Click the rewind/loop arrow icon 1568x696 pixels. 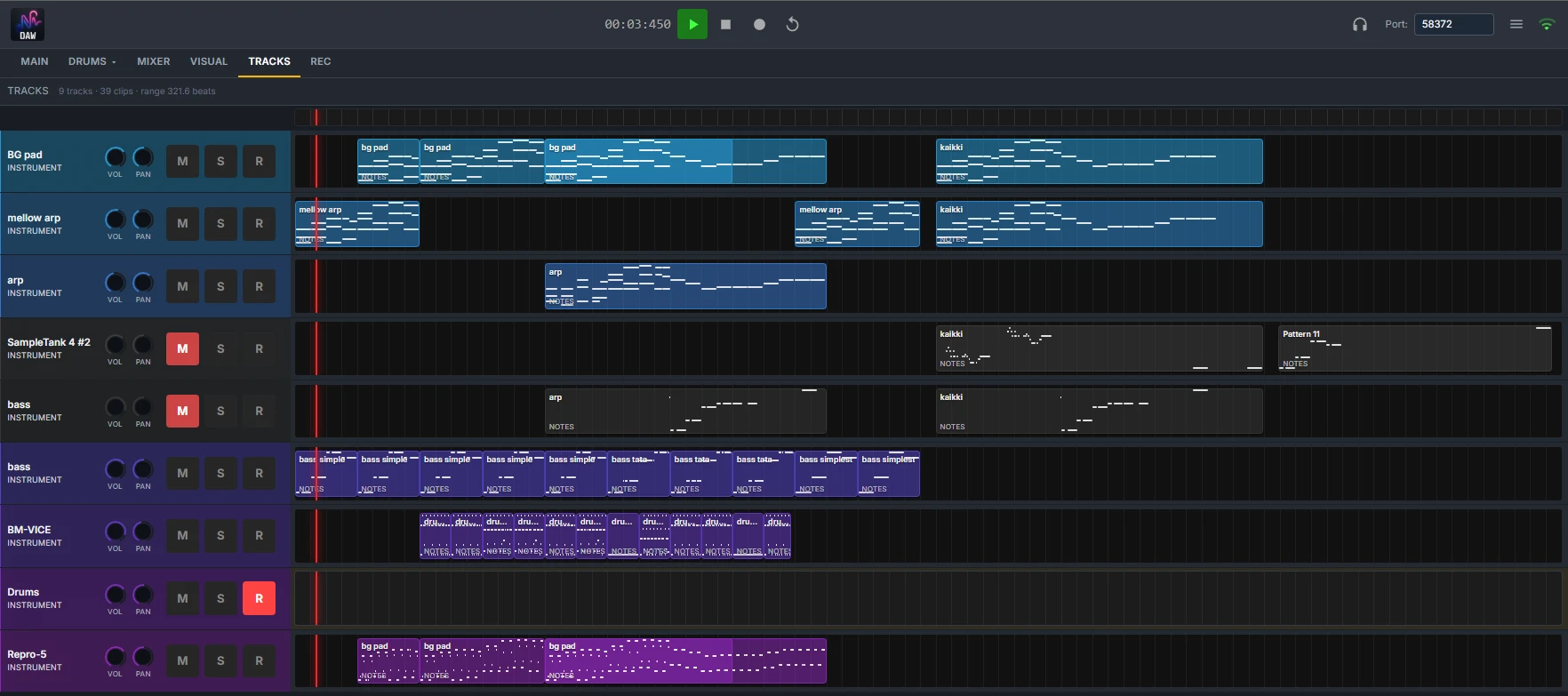point(792,25)
